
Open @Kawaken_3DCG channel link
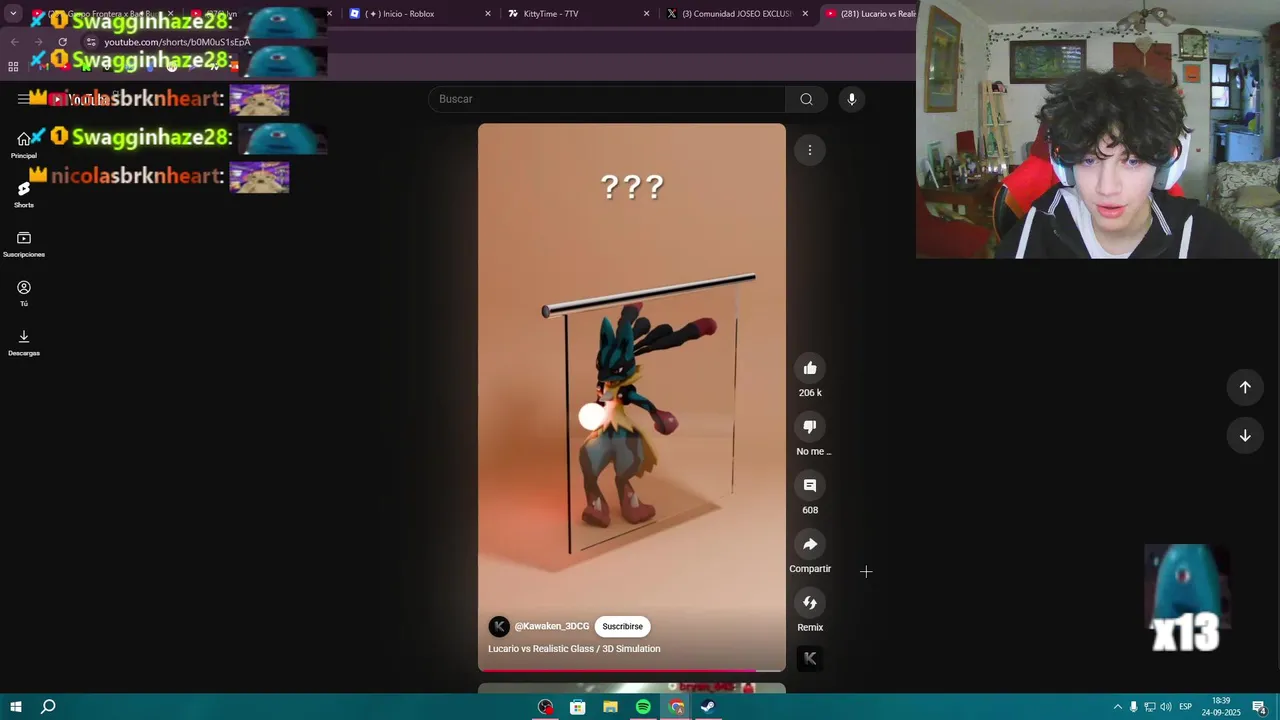pyautogui.click(x=552, y=626)
